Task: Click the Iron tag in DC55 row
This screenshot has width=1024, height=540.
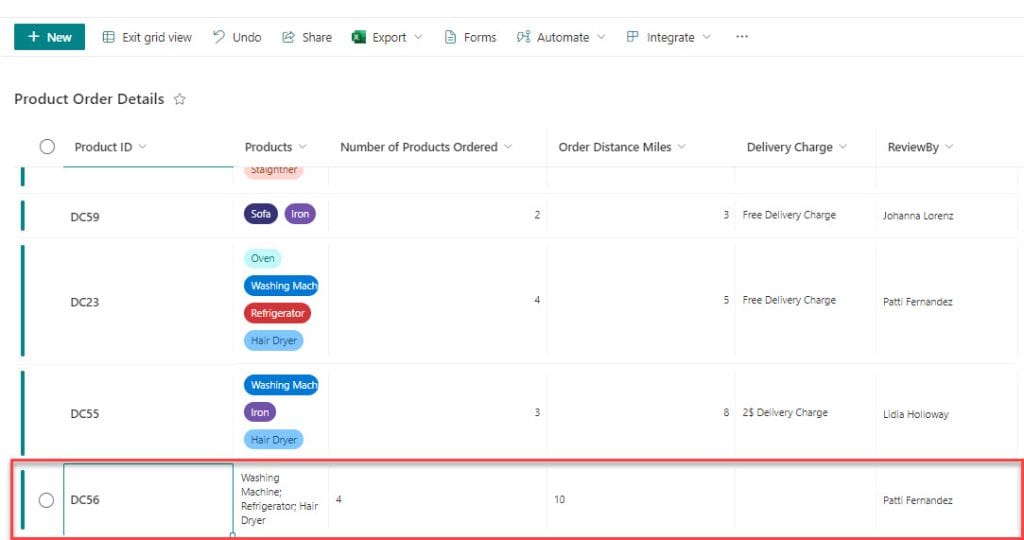Action: [260, 412]
